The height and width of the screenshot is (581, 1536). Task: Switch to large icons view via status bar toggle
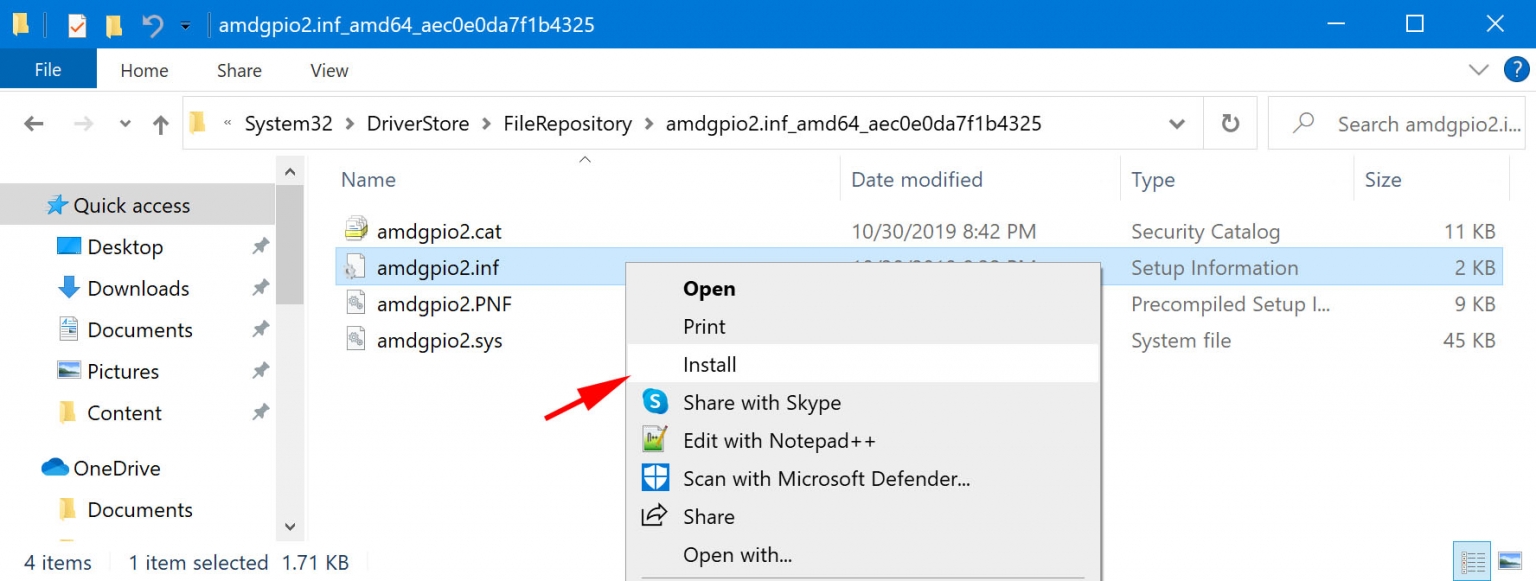pyautogui.click(x=1508, y=561)
